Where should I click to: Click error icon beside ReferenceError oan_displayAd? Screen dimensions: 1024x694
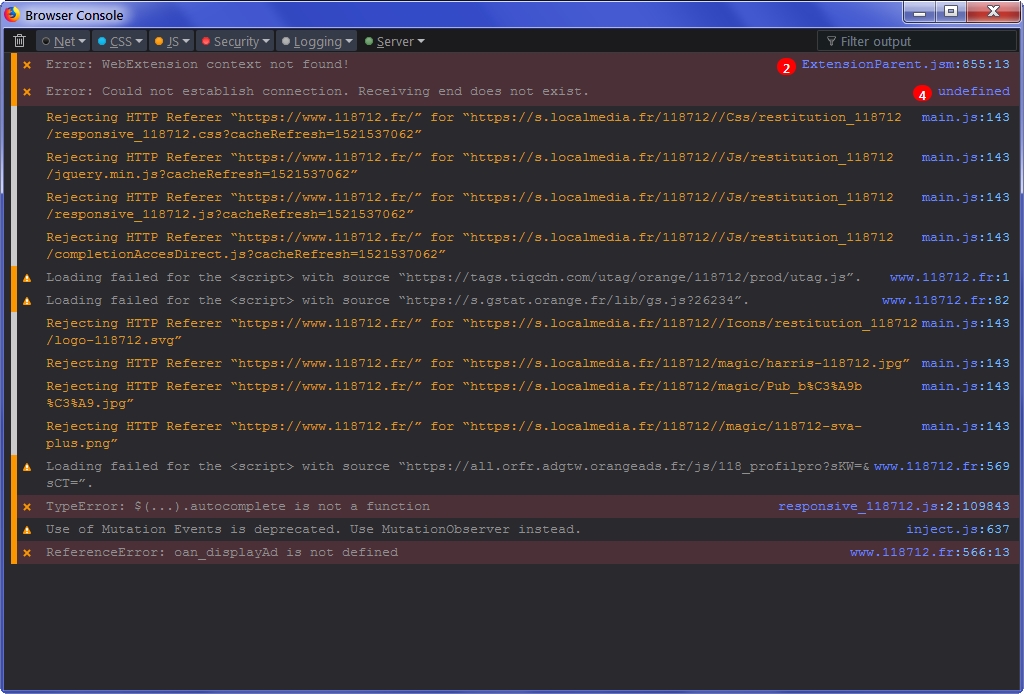(27, 552)
